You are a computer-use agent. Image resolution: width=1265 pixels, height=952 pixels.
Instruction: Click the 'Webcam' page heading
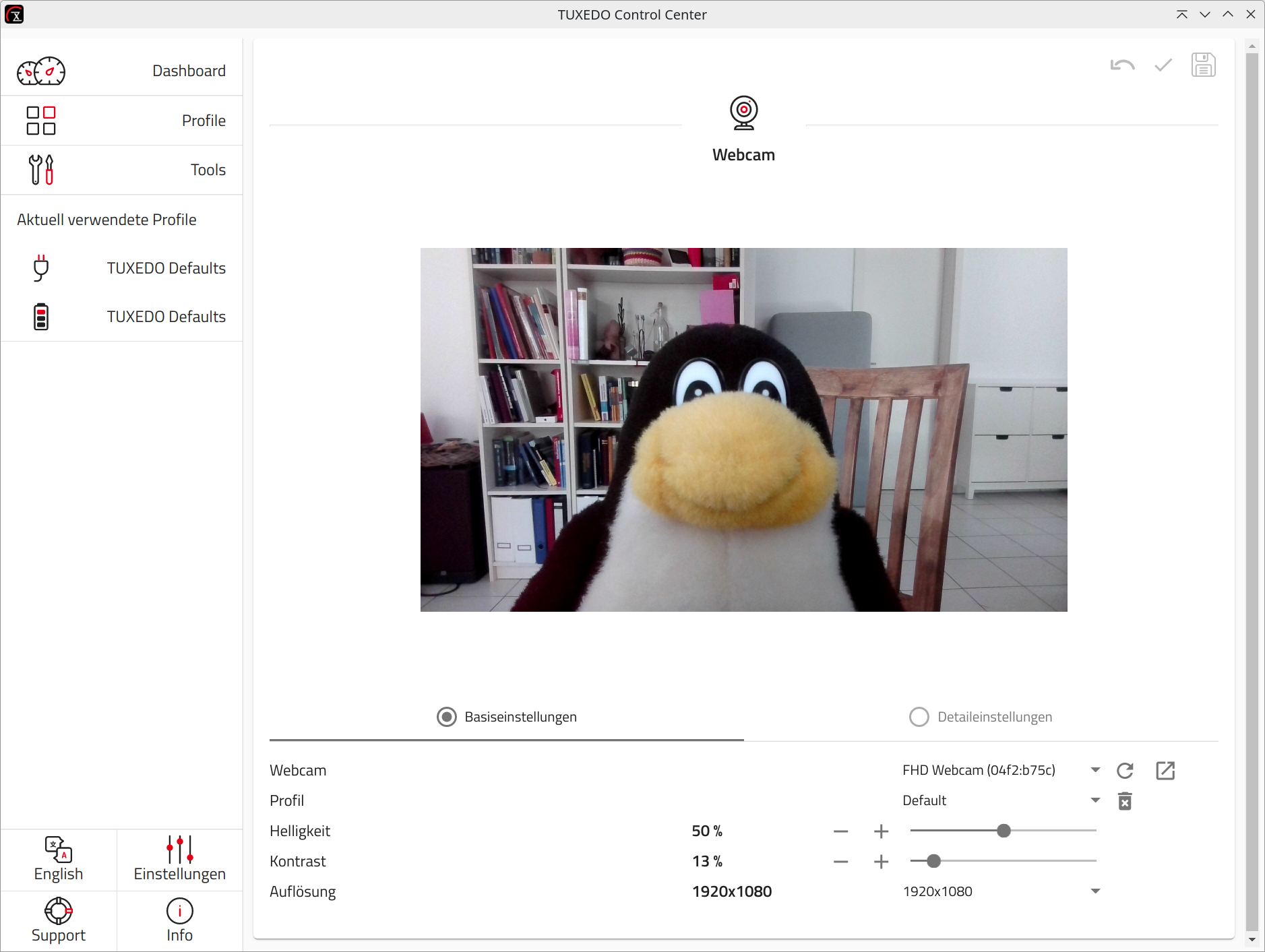point(744,155)
